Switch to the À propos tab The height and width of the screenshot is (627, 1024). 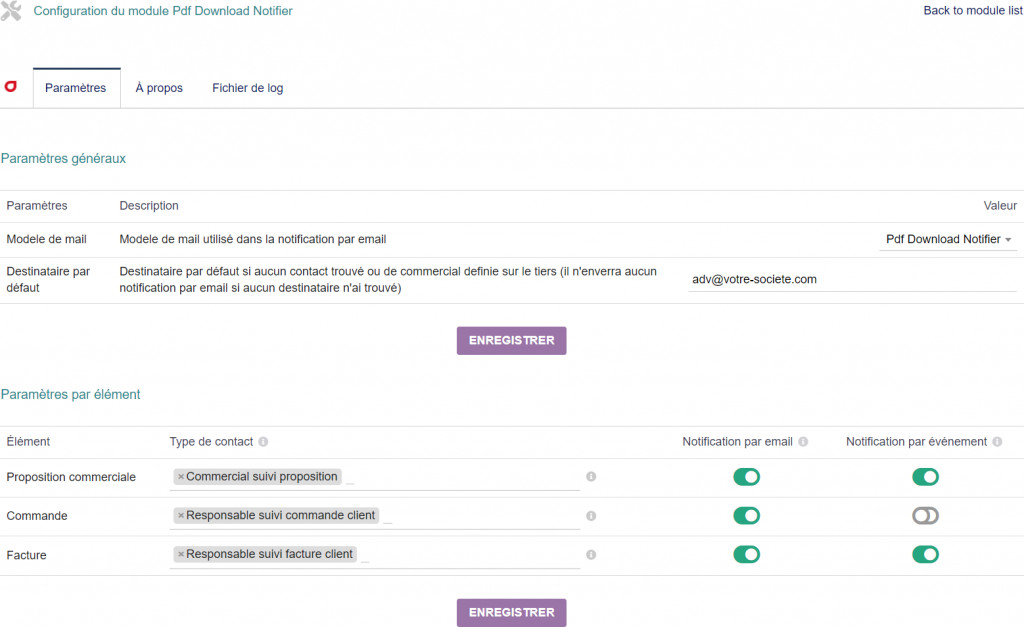pos(159,88)
